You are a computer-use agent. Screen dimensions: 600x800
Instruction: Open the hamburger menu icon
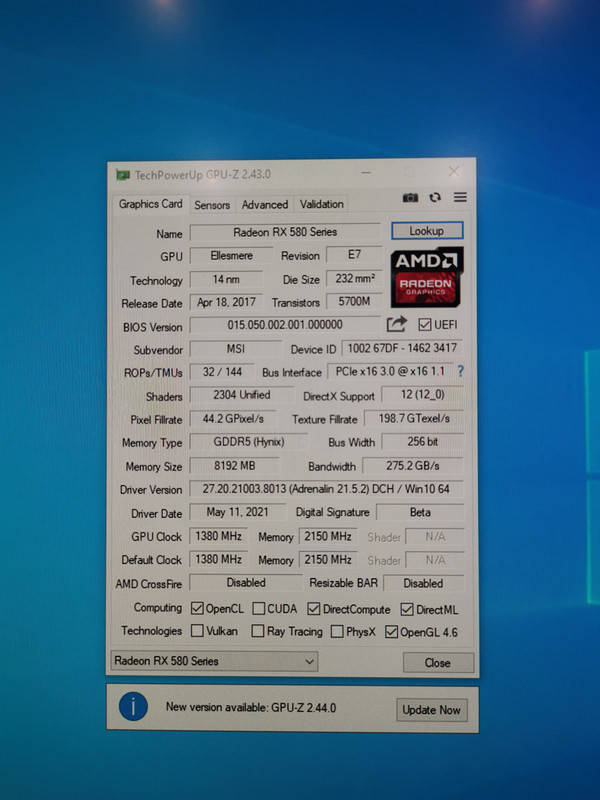click(460, 197)
